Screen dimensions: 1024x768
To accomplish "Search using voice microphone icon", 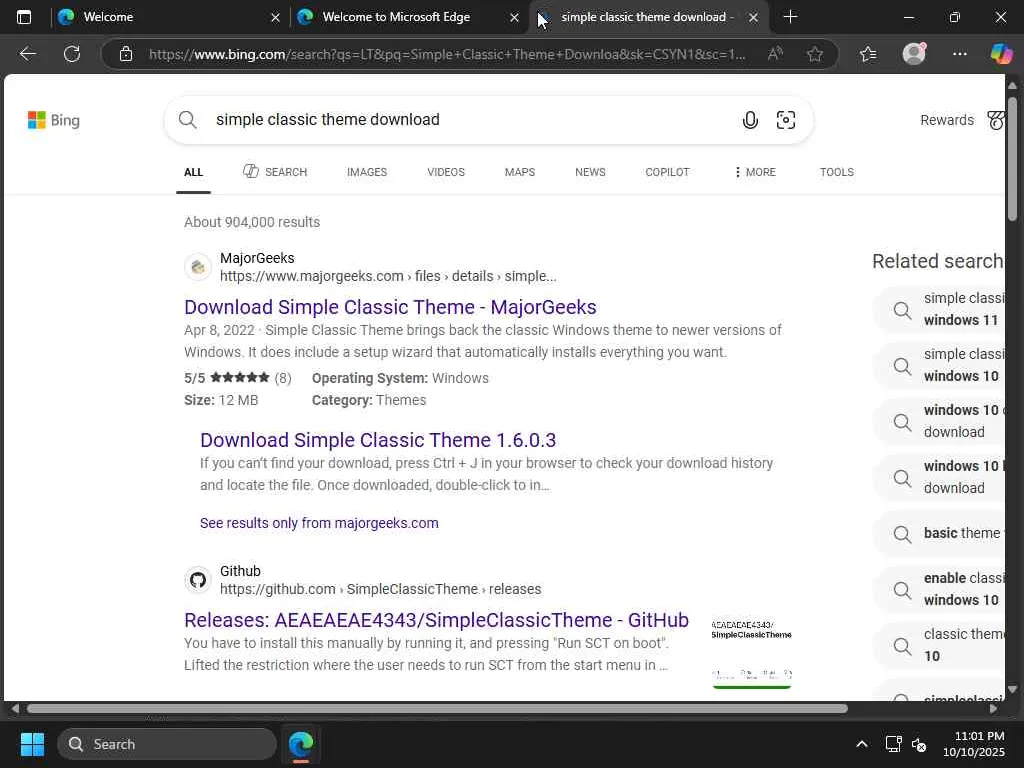I will [750, 120].
